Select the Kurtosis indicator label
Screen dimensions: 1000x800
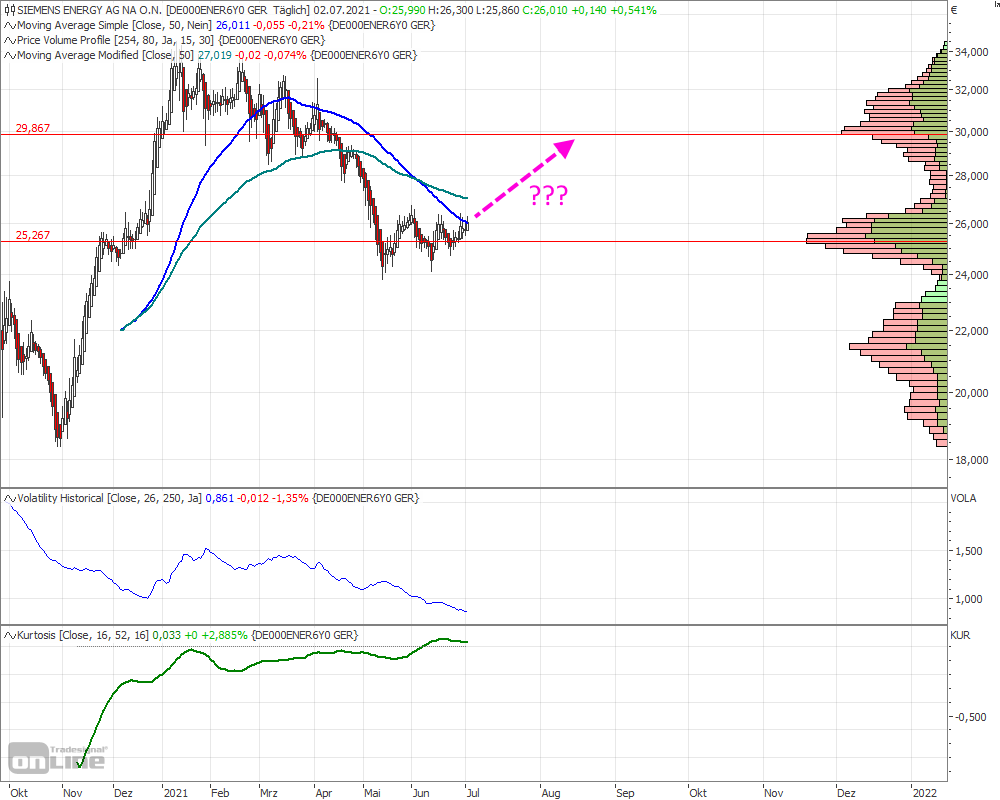[83, 635]
